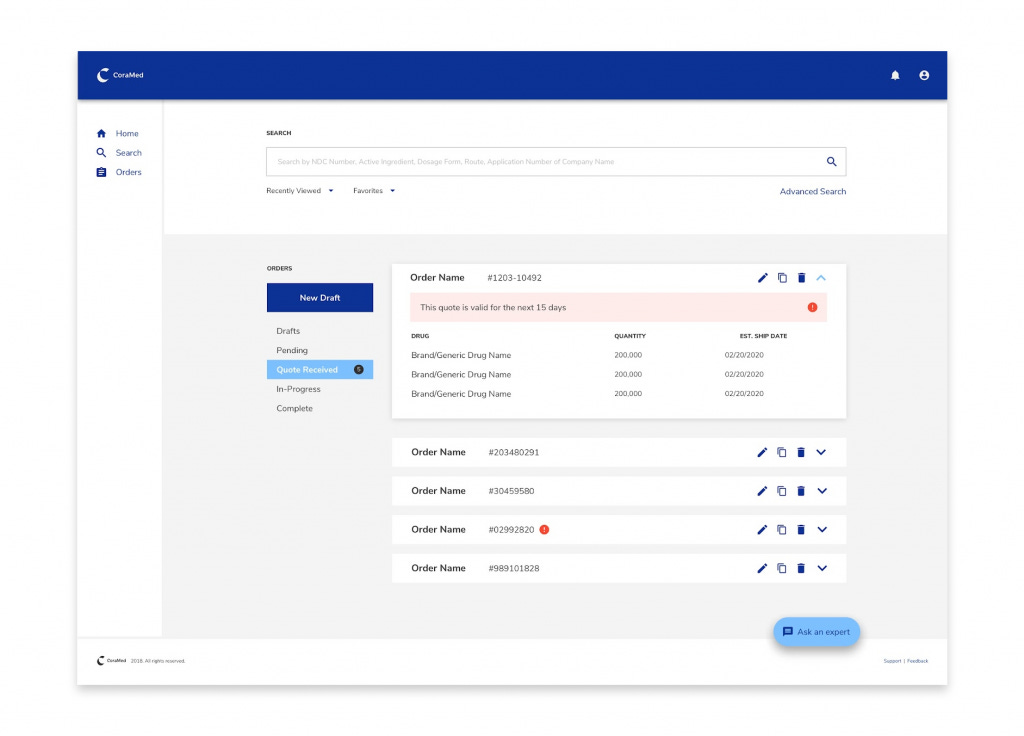Show Drafts orders
The height and width of the screenshot is (736, 1024).
point(288,331)
